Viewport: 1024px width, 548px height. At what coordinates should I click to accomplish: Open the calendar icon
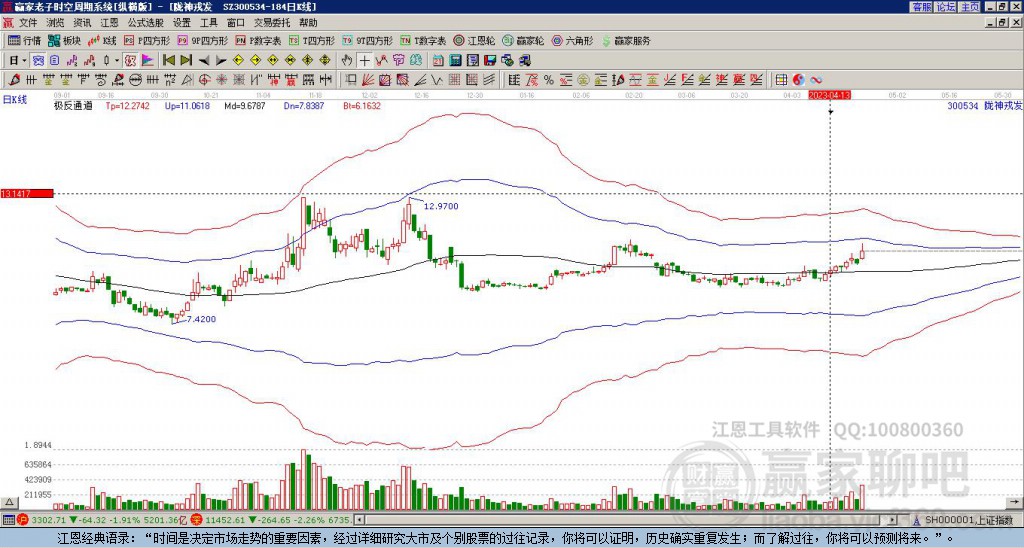click(x=438, y=61)
